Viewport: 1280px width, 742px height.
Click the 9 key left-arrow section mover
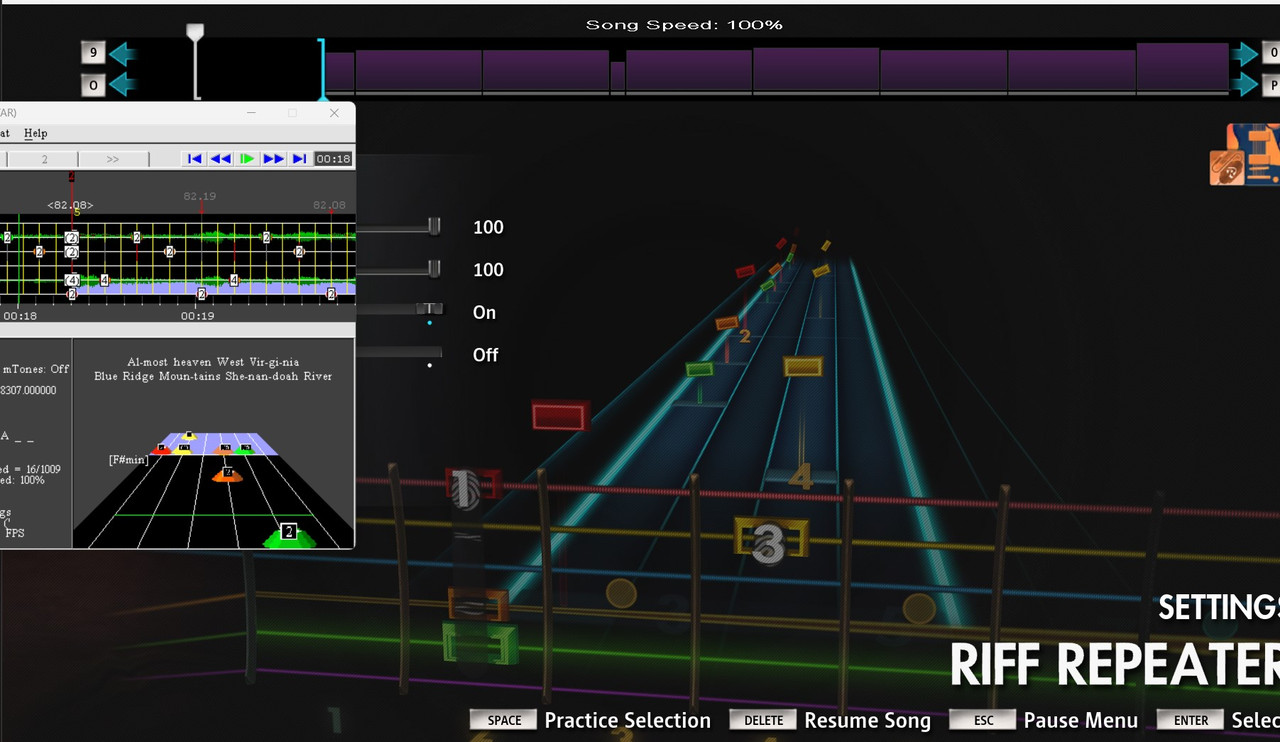coord(122,54)
